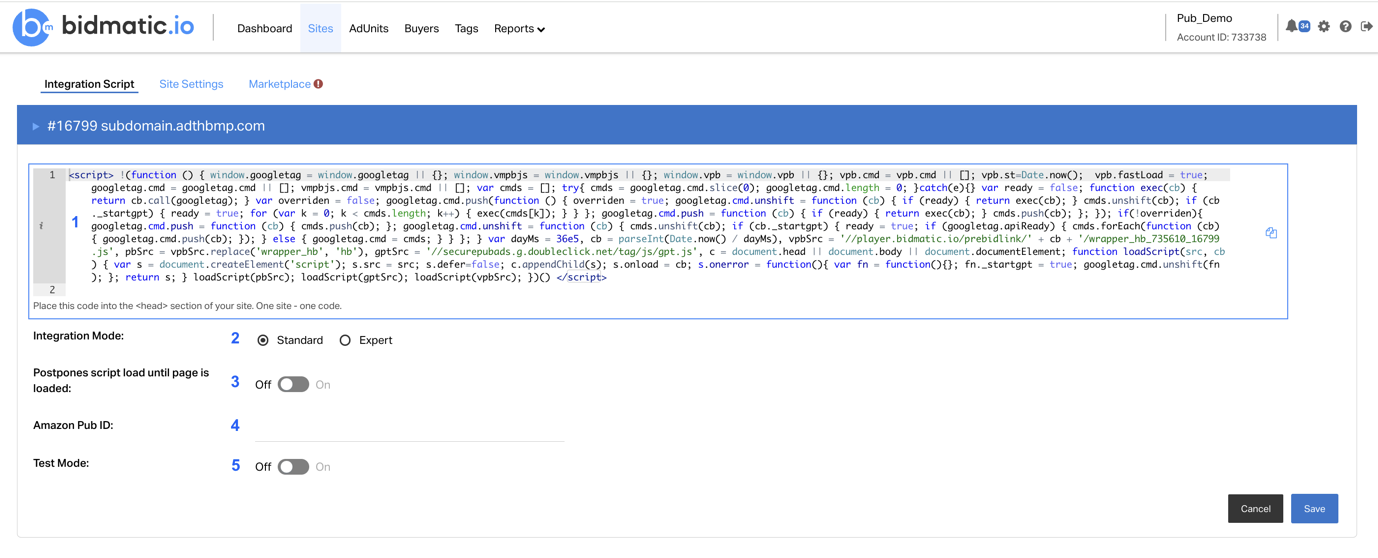The width and height of the screenshot is (1378, 558).
Task: Click the Save button
Action: coord(1314,508)
